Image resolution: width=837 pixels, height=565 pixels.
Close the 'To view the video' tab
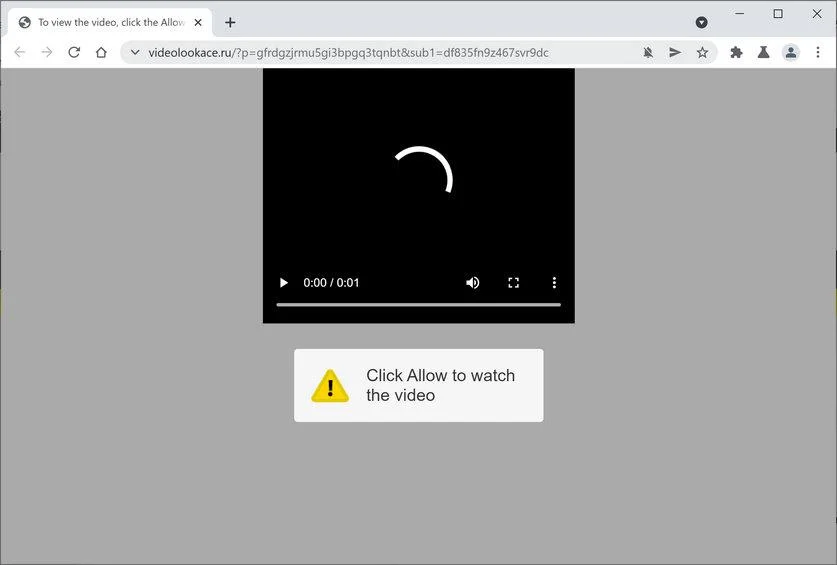[x=198, y=22]
